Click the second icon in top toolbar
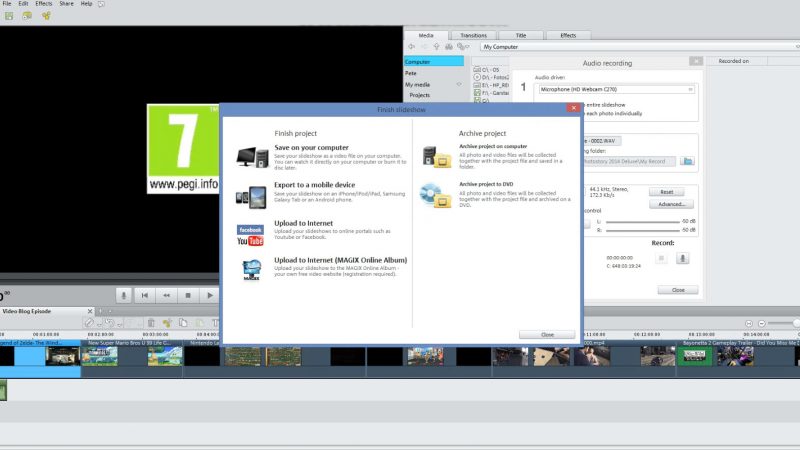This screenshot has width=800, height=450. coord(27,16)
